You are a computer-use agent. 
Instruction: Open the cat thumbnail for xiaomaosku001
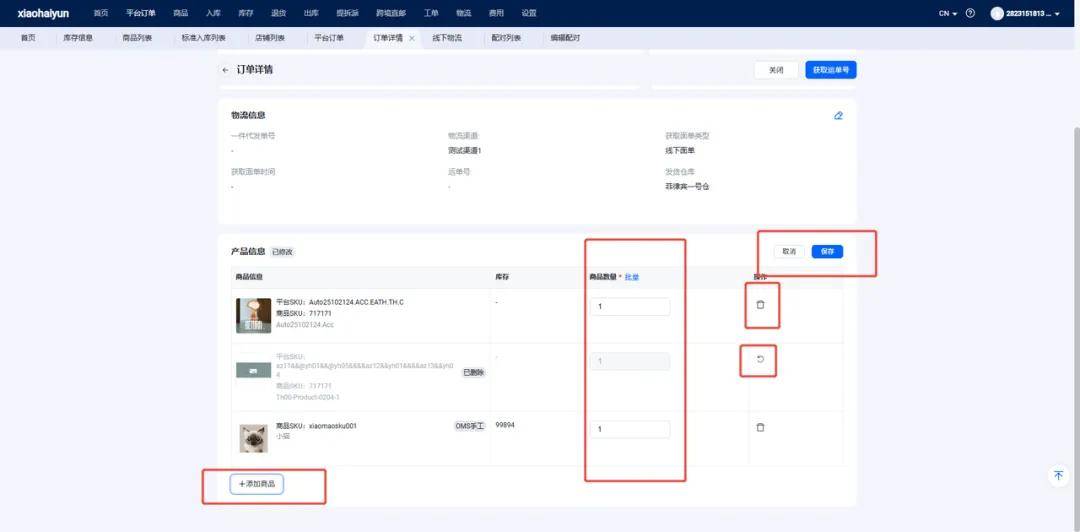tap(253, 438)
